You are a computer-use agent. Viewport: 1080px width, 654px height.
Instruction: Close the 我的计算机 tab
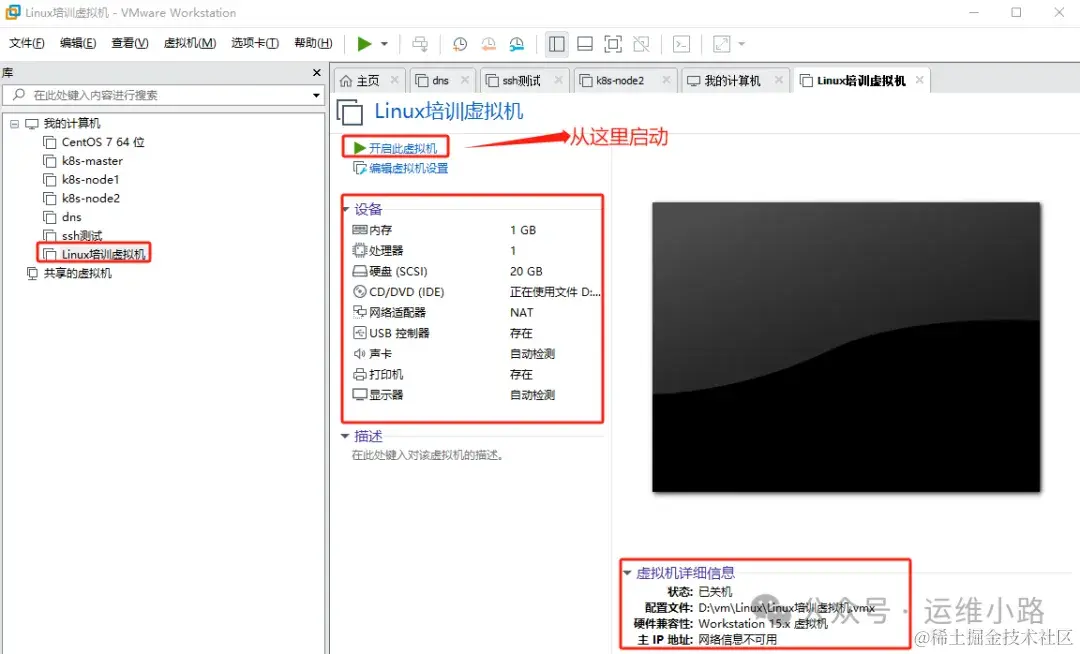coord(778,80)
